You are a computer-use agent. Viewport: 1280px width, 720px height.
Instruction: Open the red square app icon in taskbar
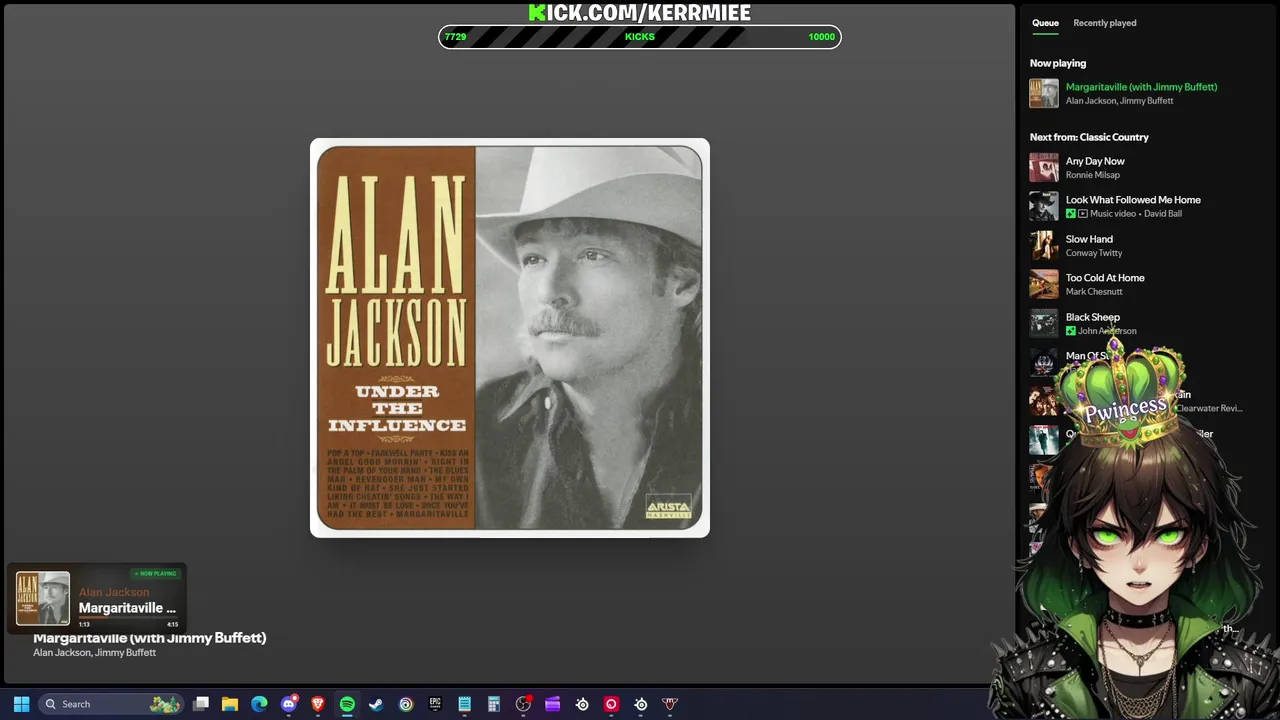(611, 704)
